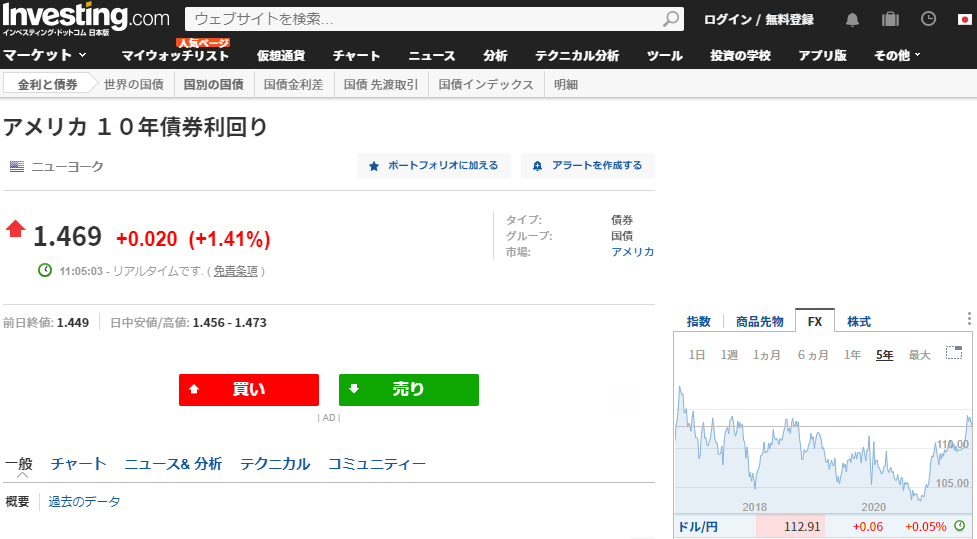Click ドル/円 in the FX row
This screenshot has width=977, height=539.
698,527
